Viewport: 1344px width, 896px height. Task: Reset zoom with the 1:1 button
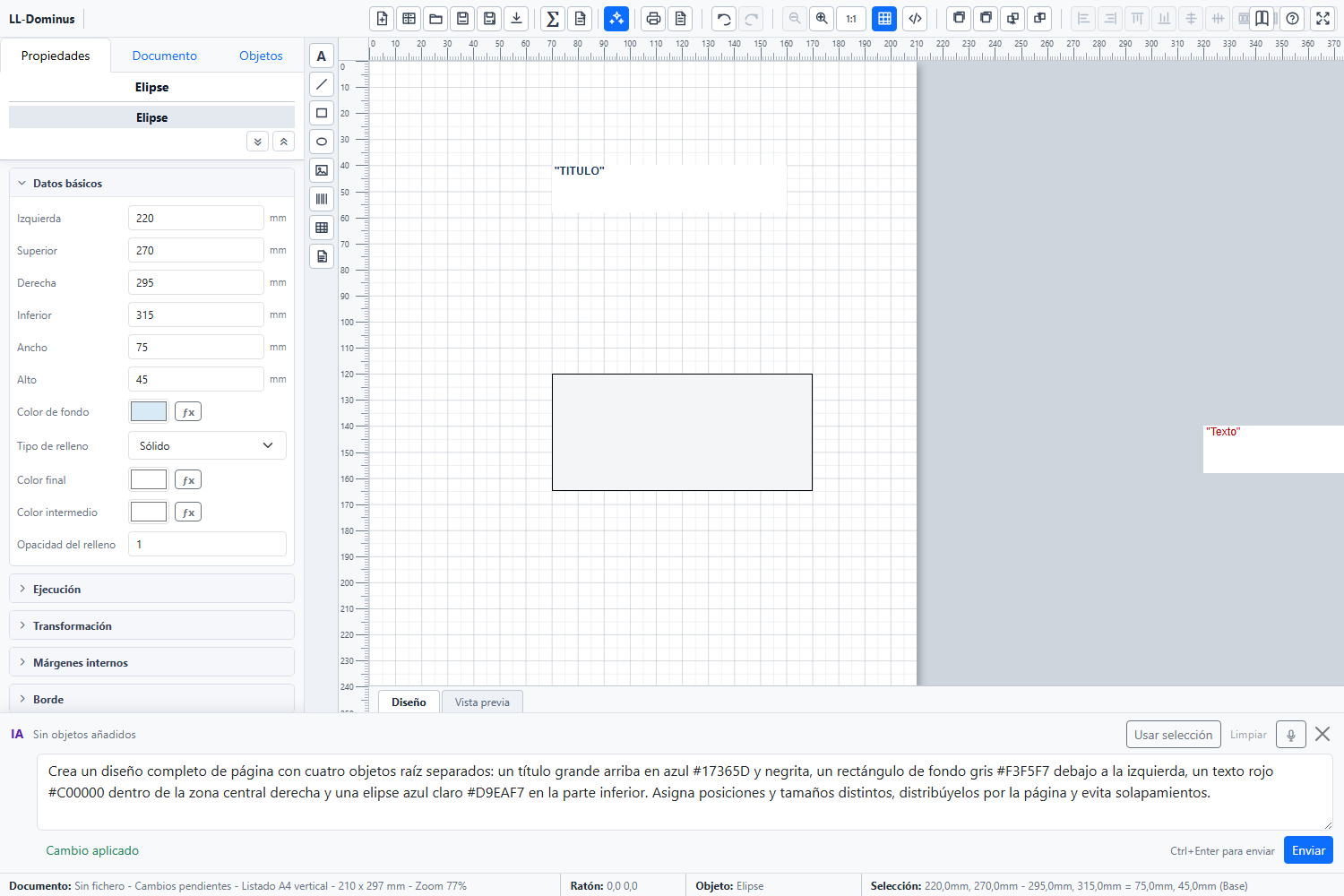851,19
